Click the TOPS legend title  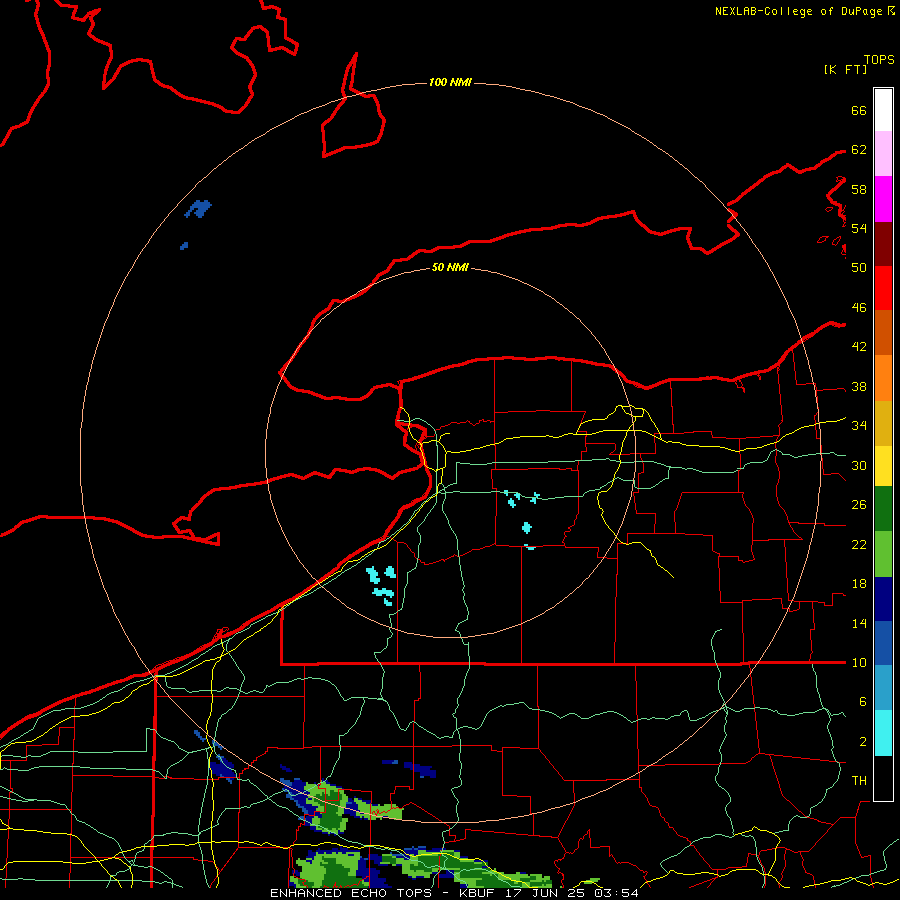[879, 59]
